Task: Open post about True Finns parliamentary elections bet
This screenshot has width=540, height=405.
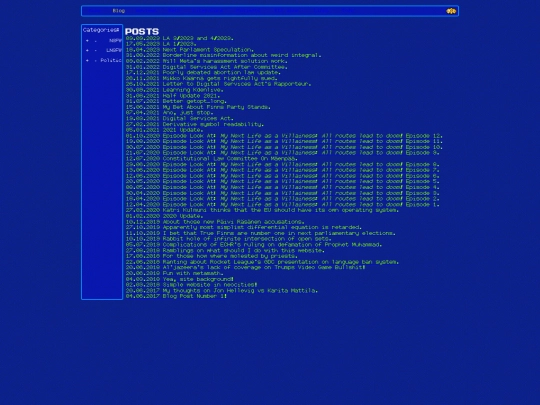Action: click(279, 233)
